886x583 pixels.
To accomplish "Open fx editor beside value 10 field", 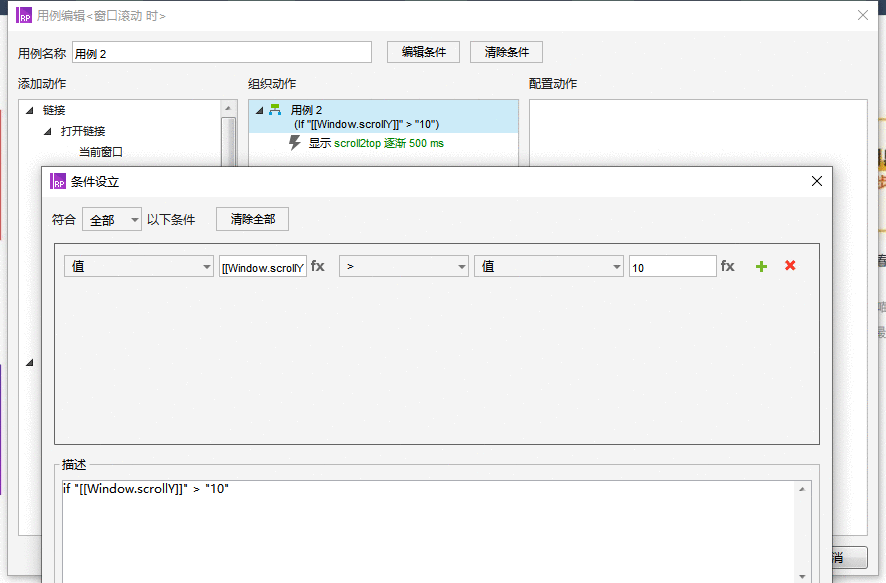I will click(x=727, y=266).
